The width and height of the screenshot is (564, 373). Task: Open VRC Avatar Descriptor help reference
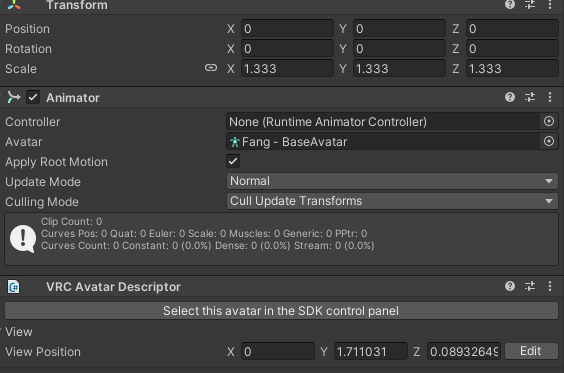click(510, 286)
